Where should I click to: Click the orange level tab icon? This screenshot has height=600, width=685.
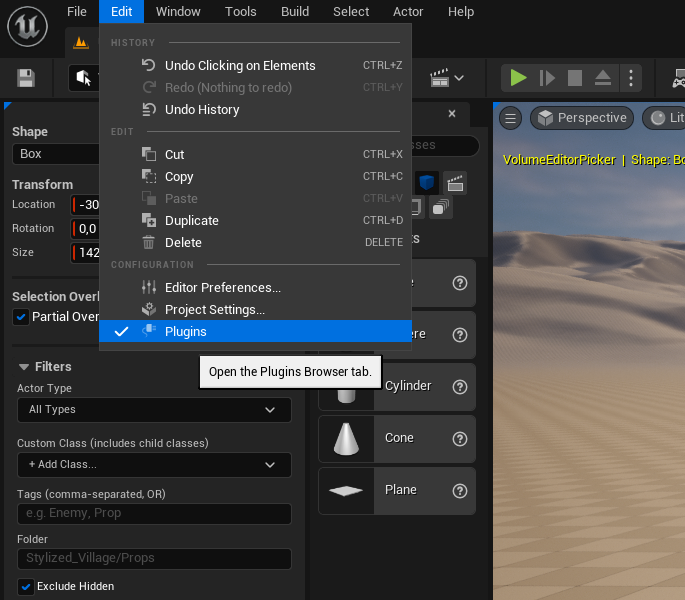81,42
